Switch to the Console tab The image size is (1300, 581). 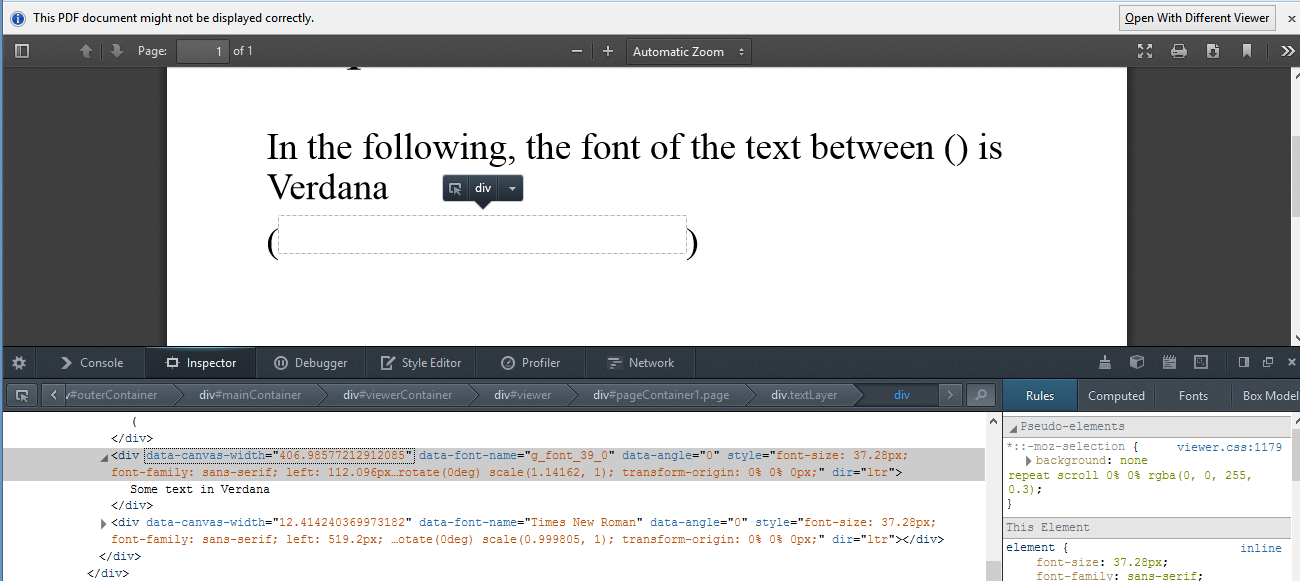91,363
